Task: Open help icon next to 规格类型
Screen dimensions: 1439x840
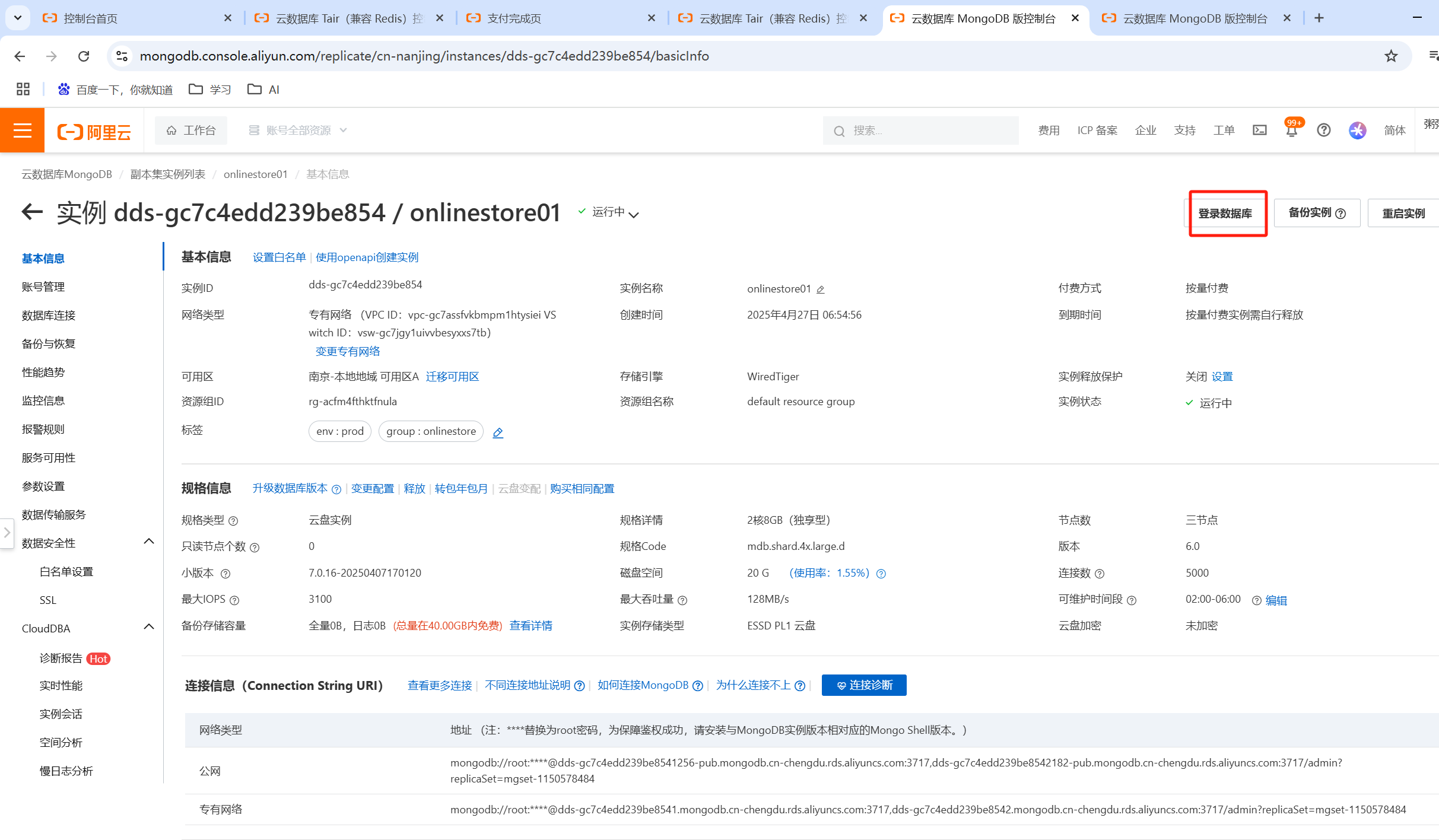Action: click(x=233, y=521)
